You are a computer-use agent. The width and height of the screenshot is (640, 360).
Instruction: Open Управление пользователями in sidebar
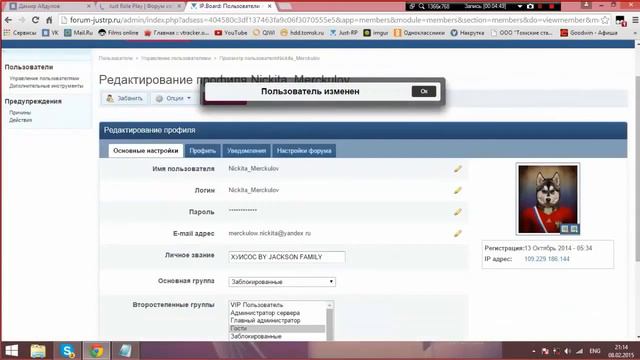tap(44, 78)
